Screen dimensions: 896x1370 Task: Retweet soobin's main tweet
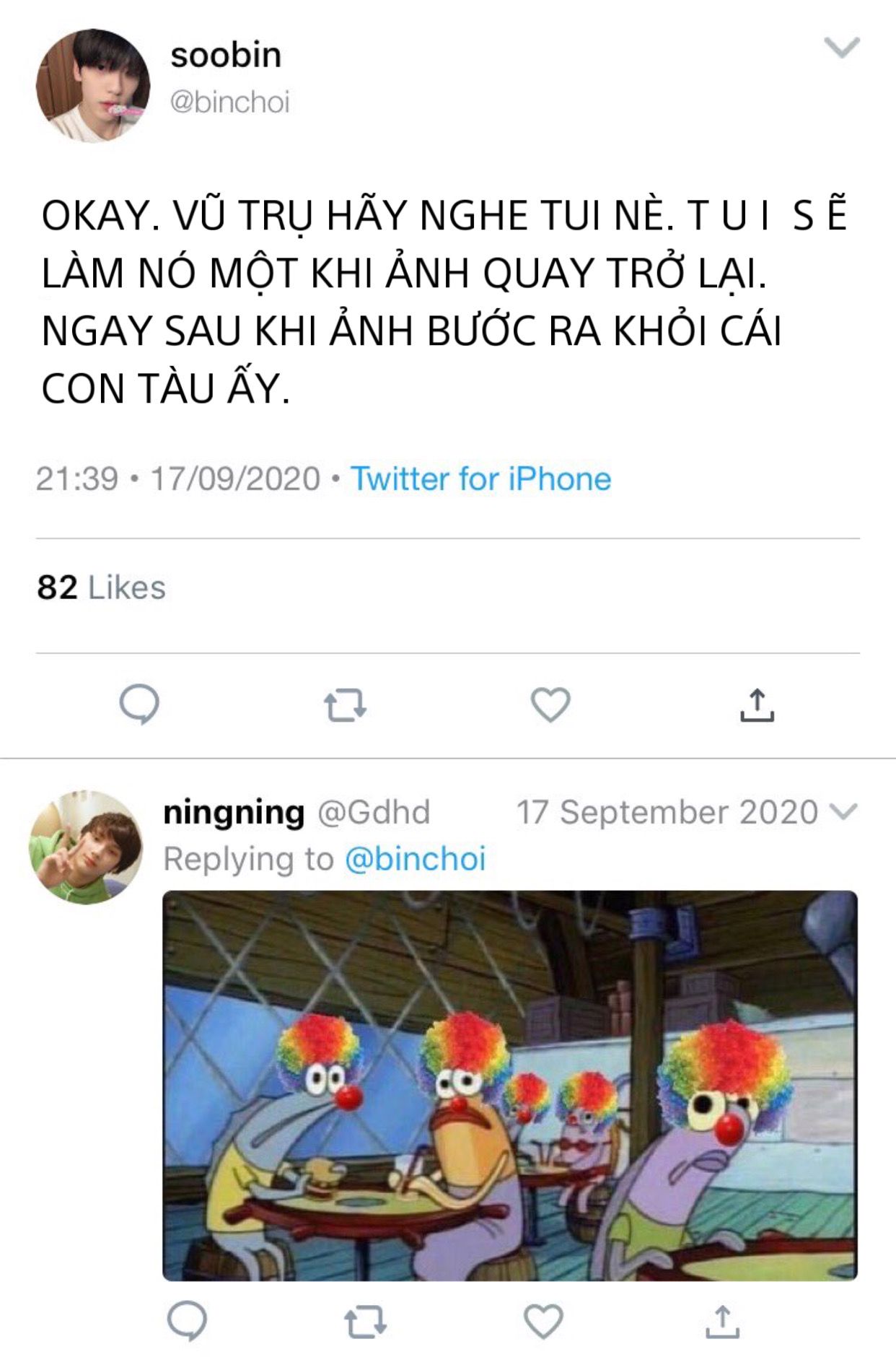coord(345,706)
